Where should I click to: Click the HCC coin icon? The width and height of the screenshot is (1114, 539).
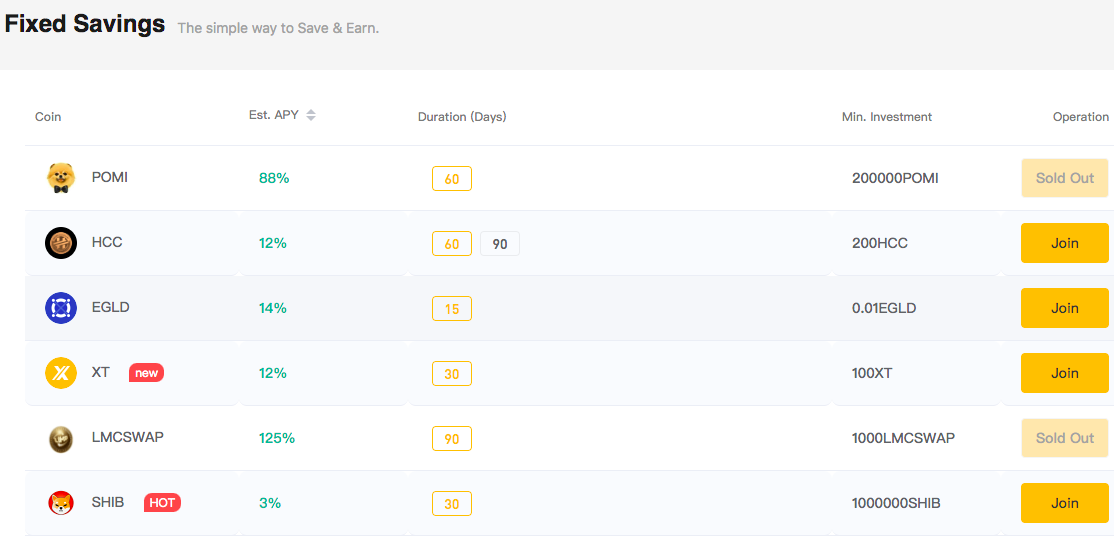(x=60, y=243)
